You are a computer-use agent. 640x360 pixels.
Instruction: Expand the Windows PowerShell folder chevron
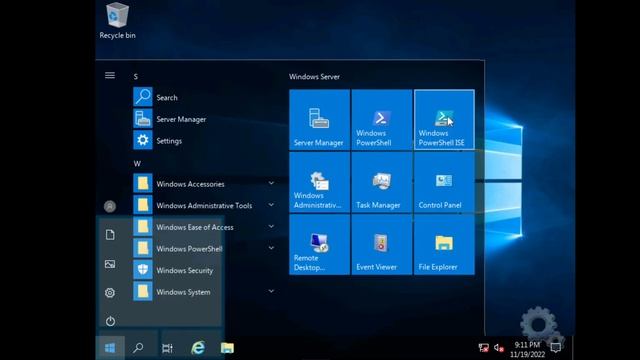point(271,248)
